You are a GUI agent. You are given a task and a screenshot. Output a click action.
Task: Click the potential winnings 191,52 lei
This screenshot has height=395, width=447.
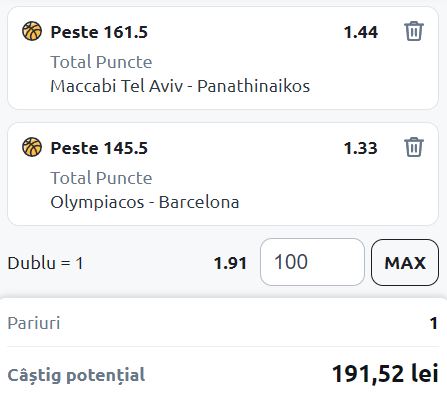point(385,373)
